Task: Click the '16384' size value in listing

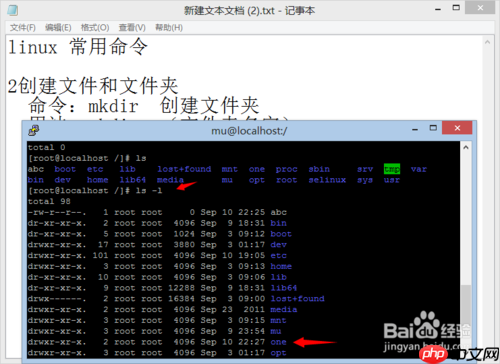Action: (181, 298)
